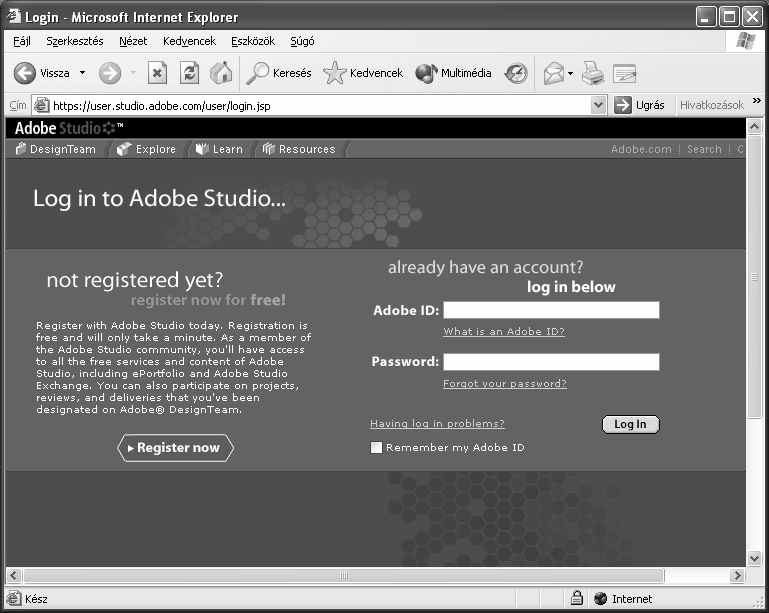The height and width of the screenshot is (613, 769).
Task: Open Keresés search magnifier
Action: point(279,74)
